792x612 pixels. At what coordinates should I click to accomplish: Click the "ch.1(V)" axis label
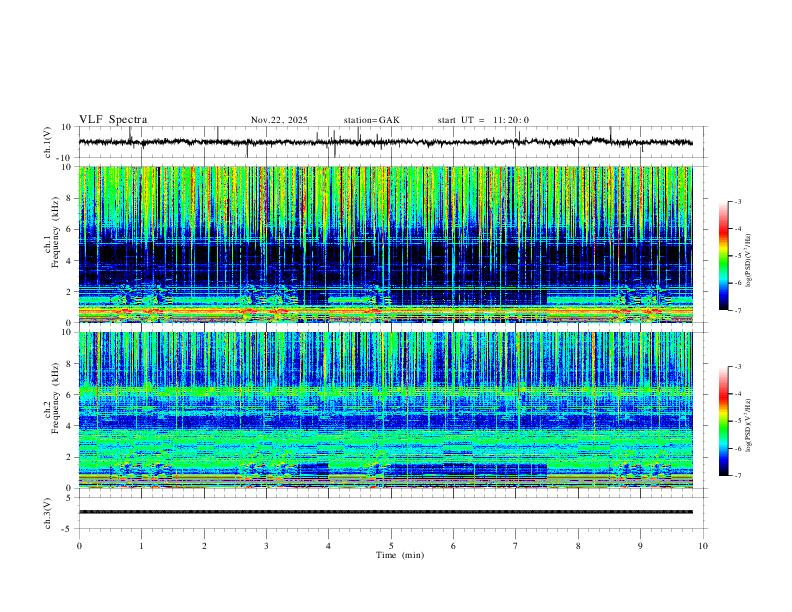[48, 142]
